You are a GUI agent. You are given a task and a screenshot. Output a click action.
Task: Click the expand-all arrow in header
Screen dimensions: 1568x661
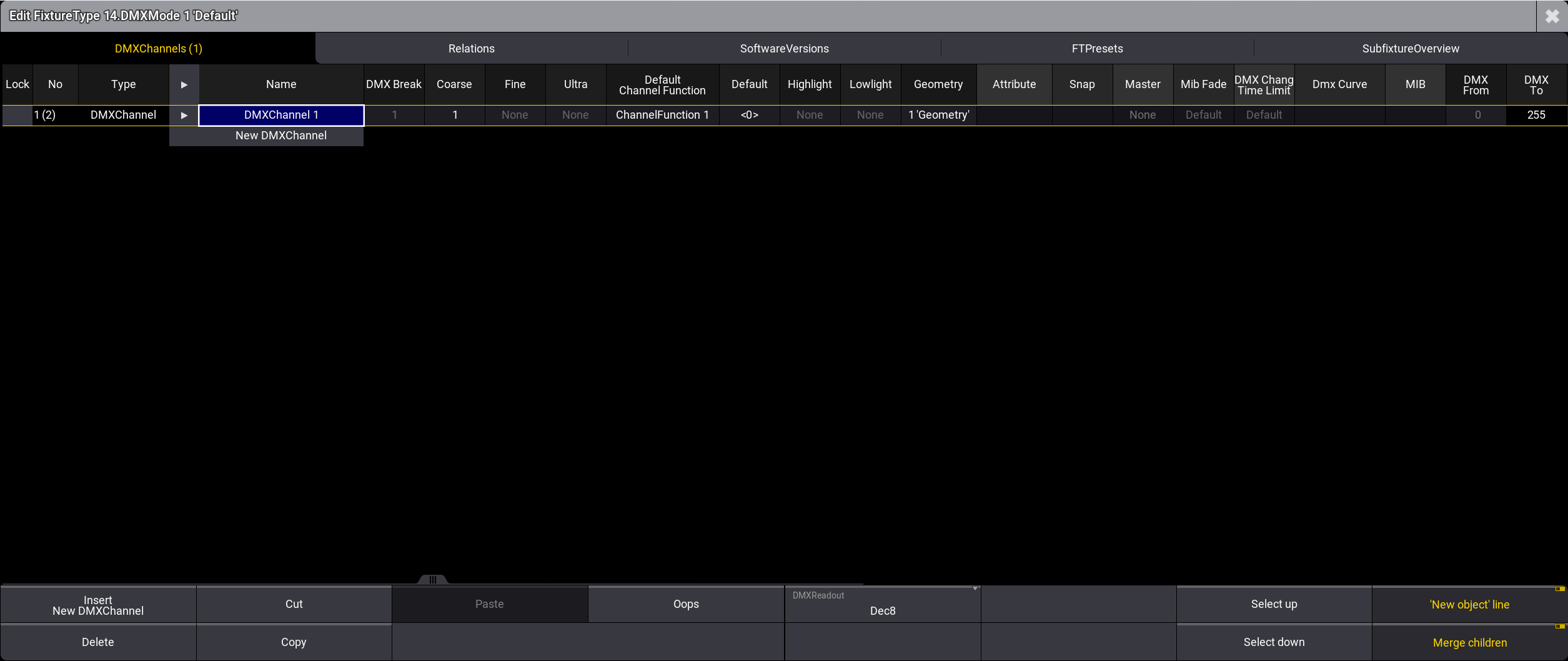184,85
